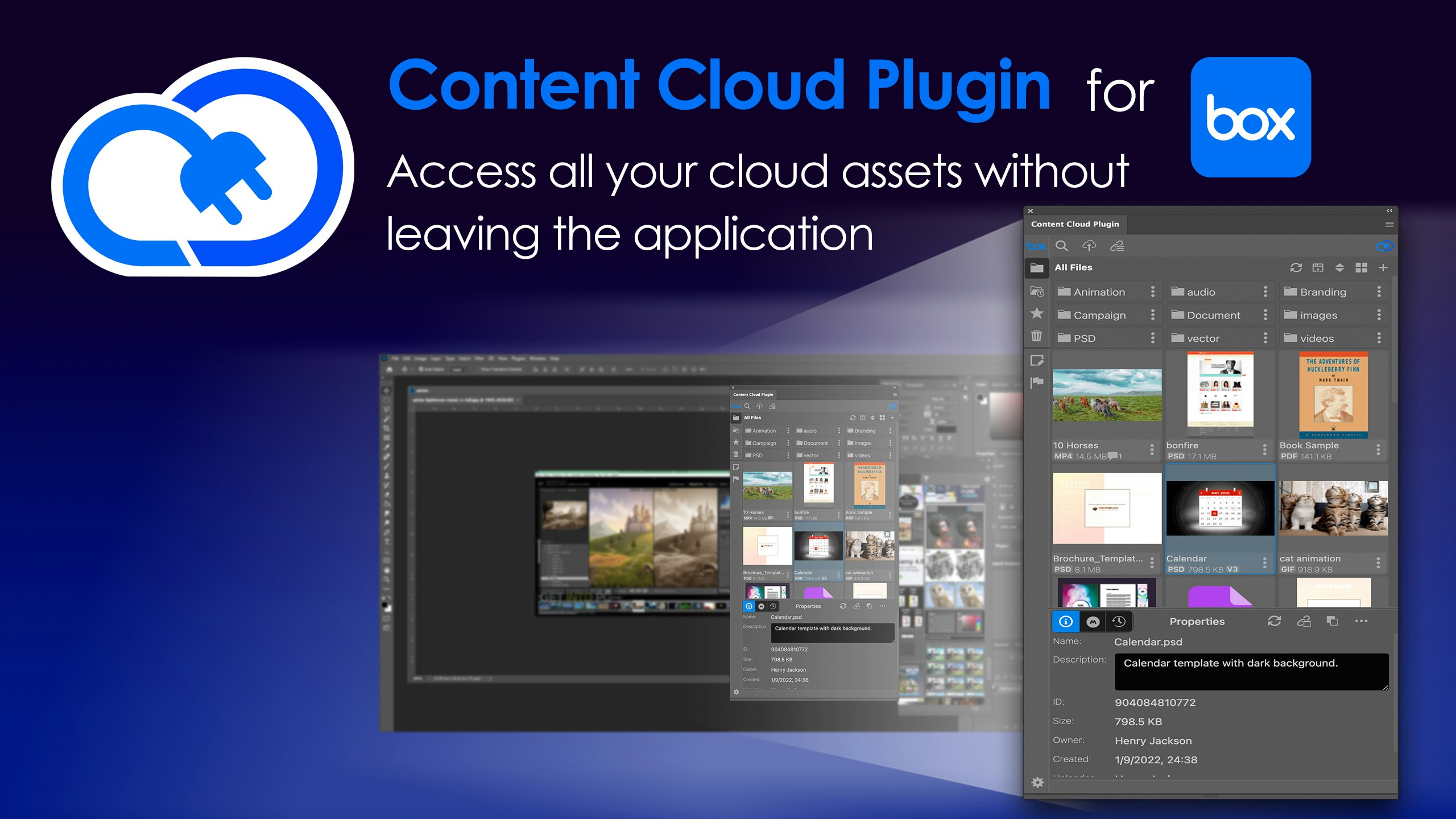Select the blue Info tab in enlarged Properties bar
This screenshot has width=1456, height=819.
click(1066, 622)
